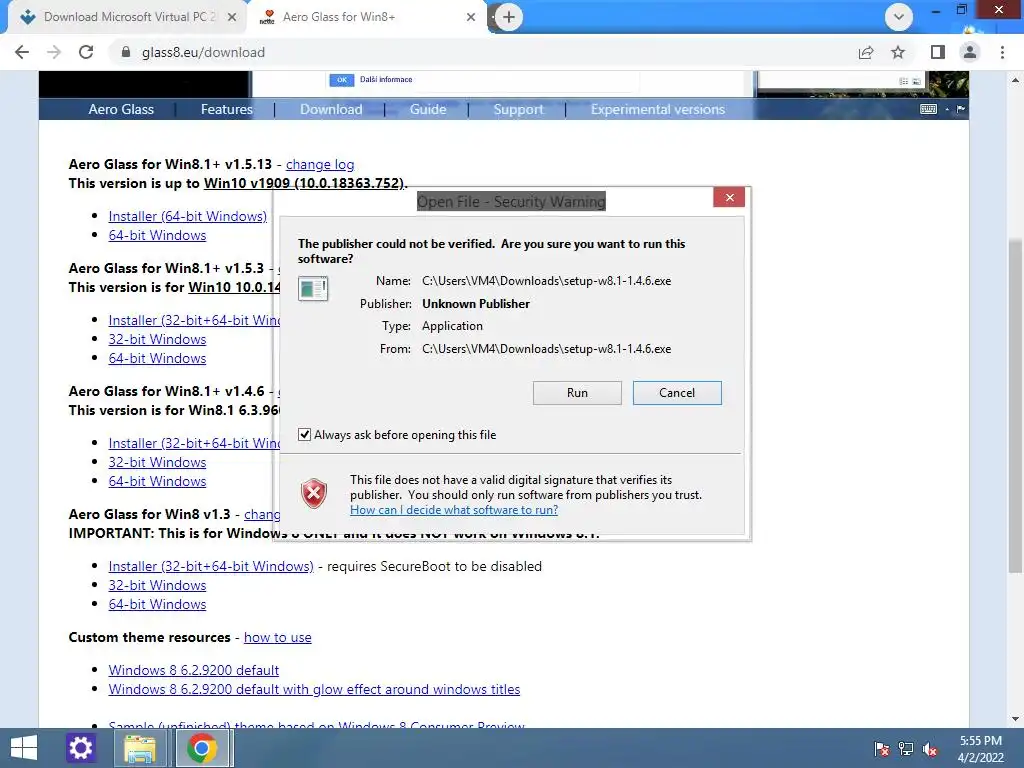The image size is (1024, 768).
Task: Open the v1.5.13 change log link
Action: 320,165
